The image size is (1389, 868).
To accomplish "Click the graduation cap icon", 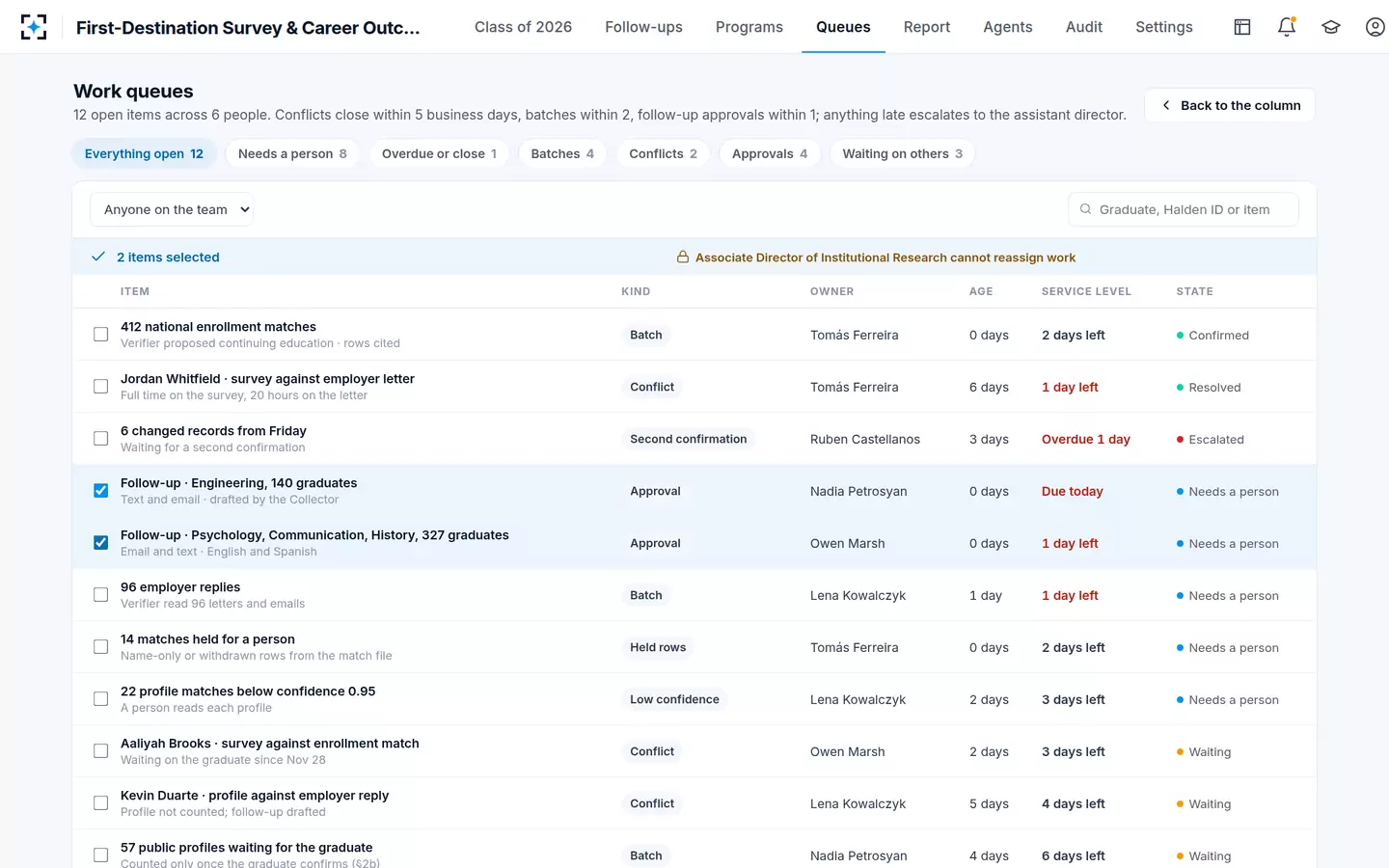I will (1331, 27).
